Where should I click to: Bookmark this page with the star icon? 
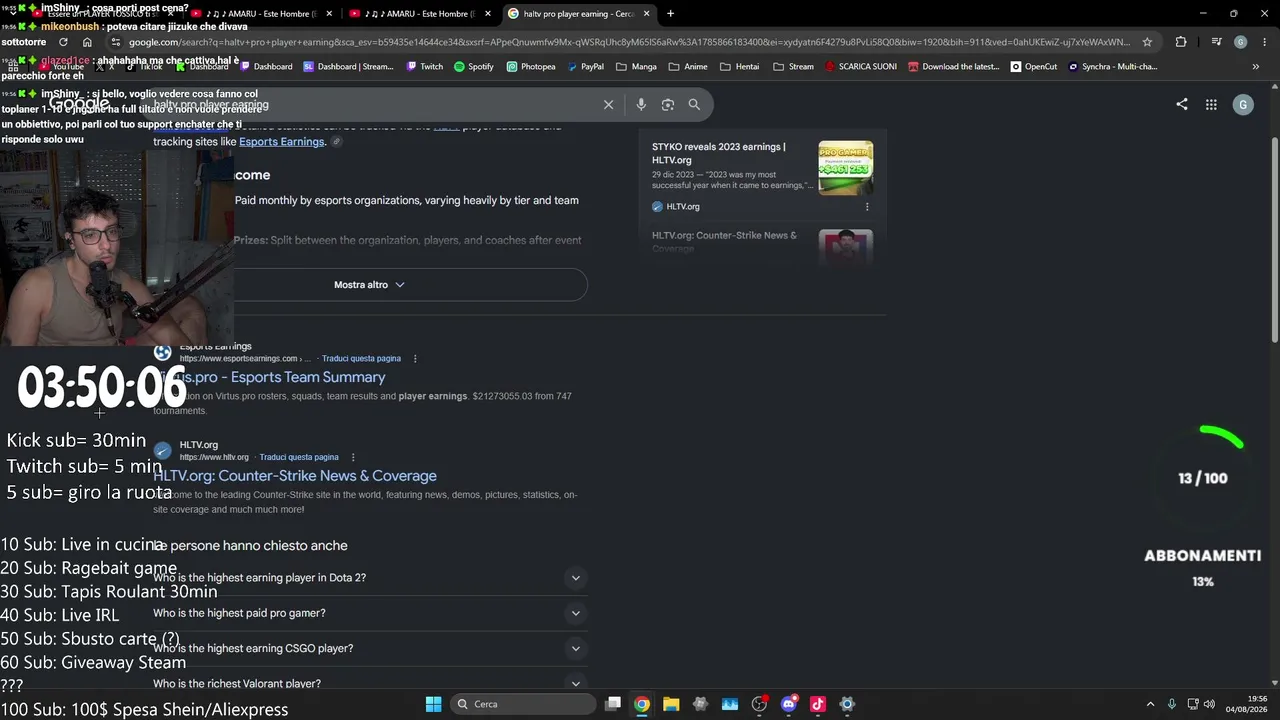1147,42
